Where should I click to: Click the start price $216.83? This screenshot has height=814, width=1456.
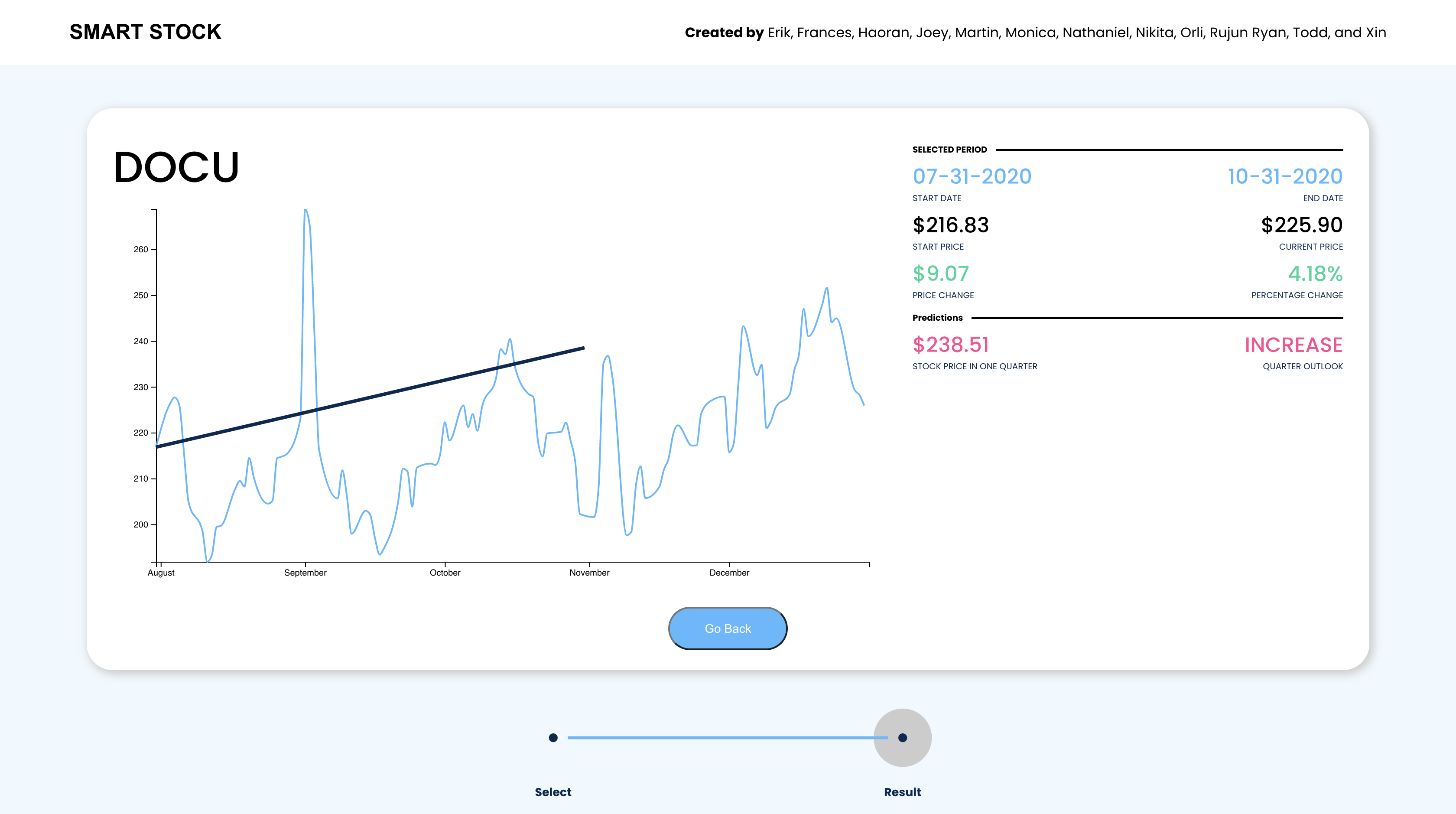pyautogui.click(x=951, y=225)
